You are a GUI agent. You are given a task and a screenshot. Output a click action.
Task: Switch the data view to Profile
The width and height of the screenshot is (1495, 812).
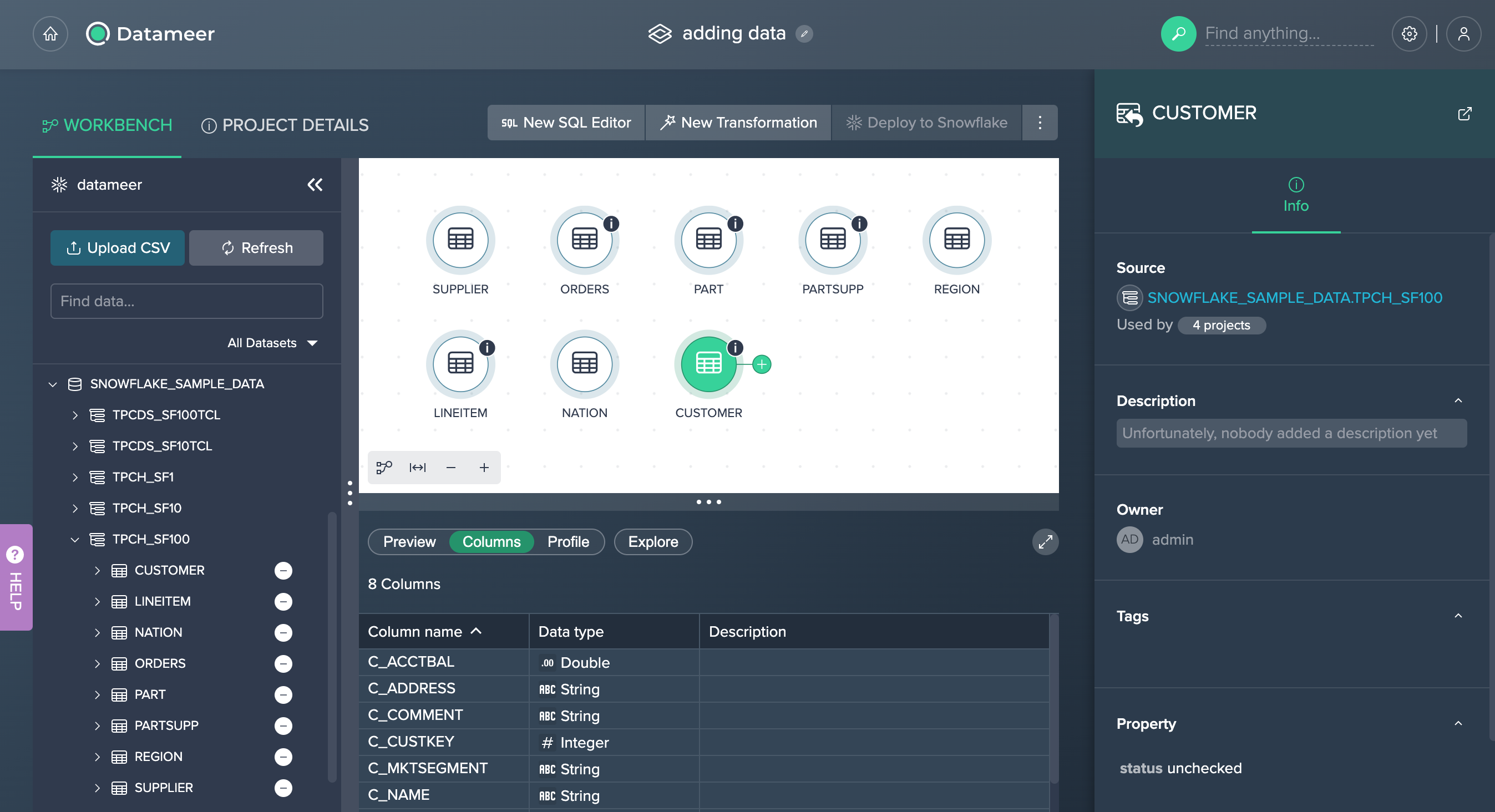tap(568, 541)
